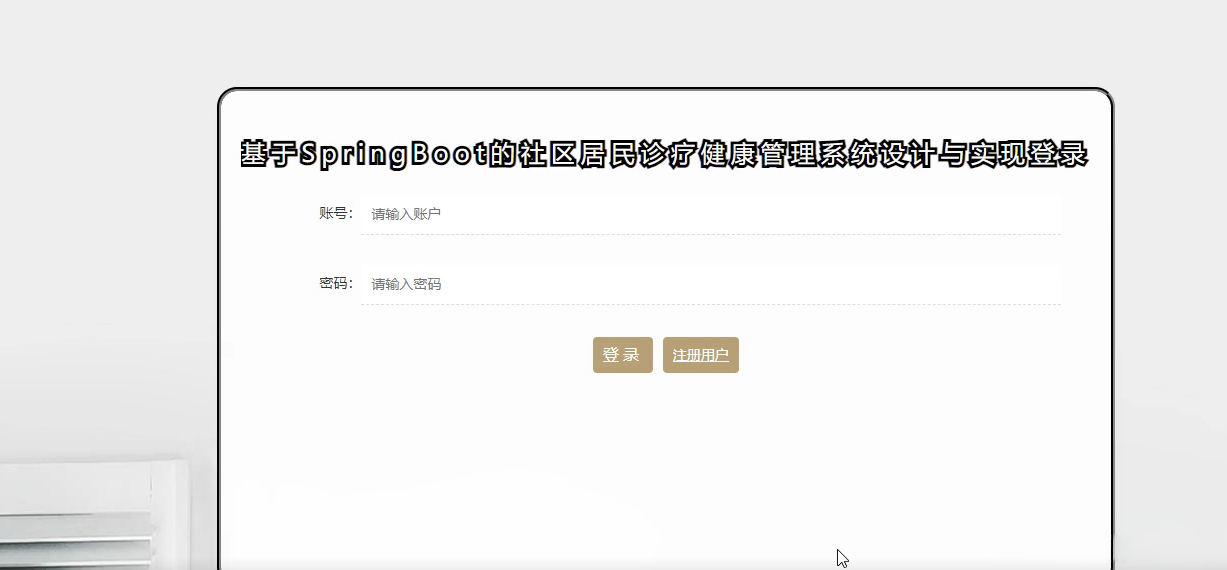Click the 密码: label text

[x=336, y=283]
